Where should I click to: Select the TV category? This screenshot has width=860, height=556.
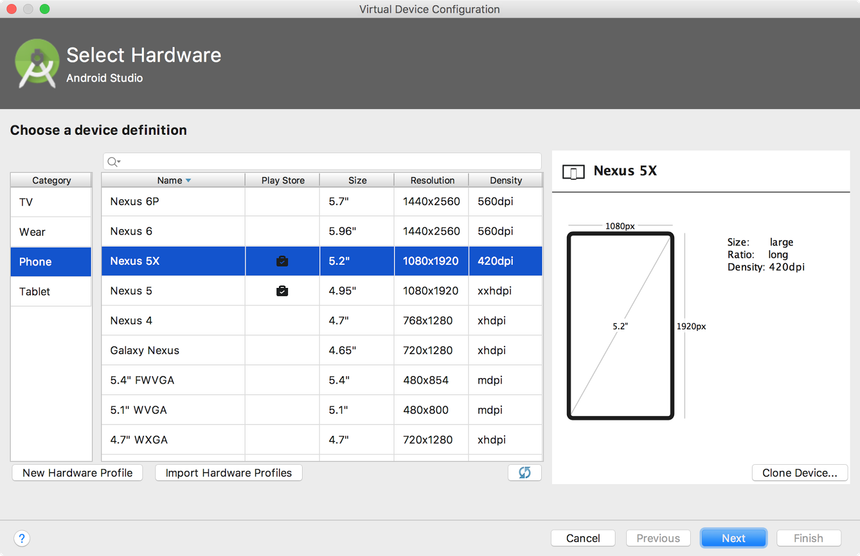pyautogui.click(x=50, y=202)
